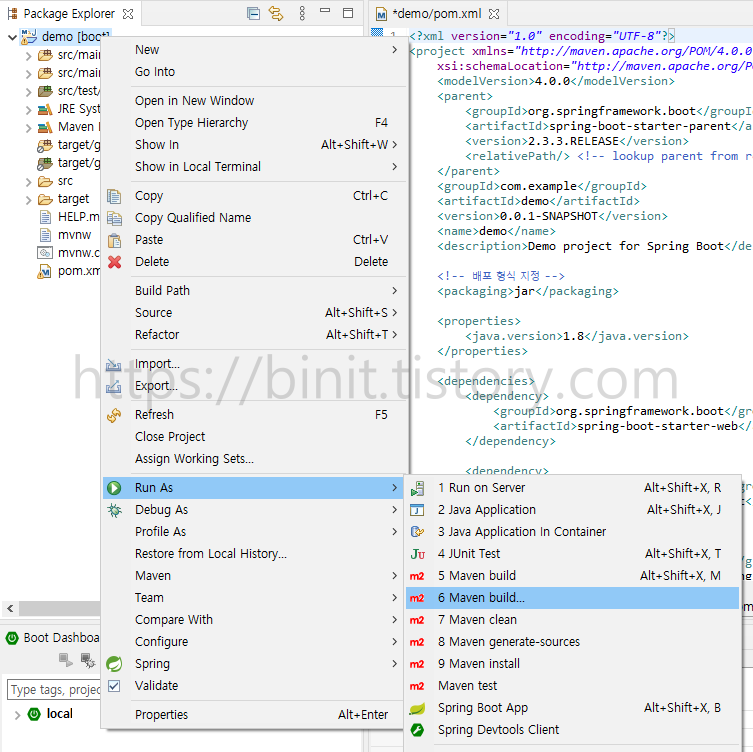Run 5 Maven build
This screenshot has width=753, height=752.
[572, 576]
